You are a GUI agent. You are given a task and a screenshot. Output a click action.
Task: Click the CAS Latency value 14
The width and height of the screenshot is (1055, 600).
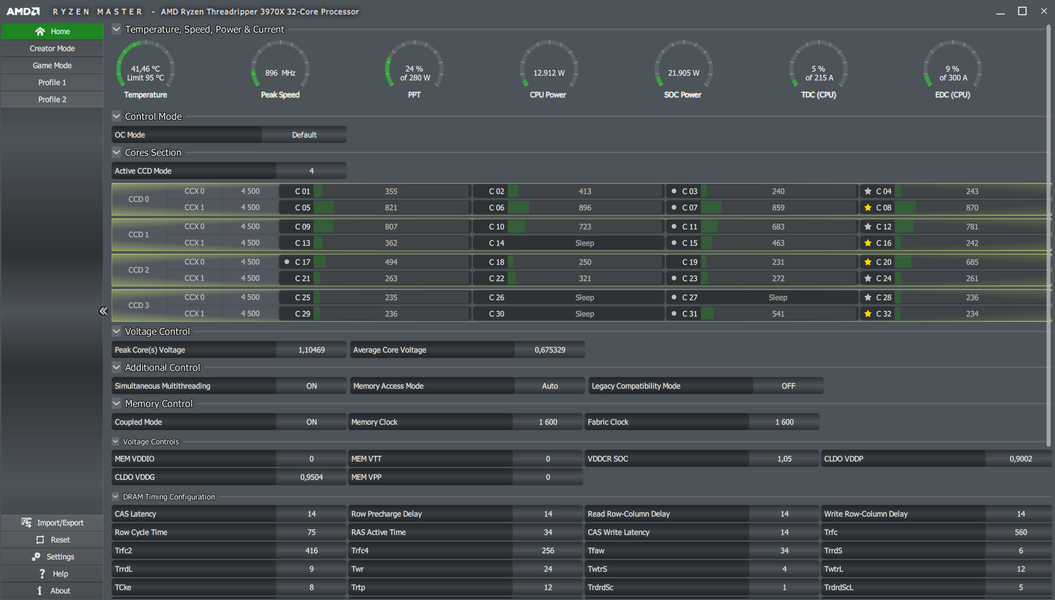pyautogui.click(x=311, y=514)
